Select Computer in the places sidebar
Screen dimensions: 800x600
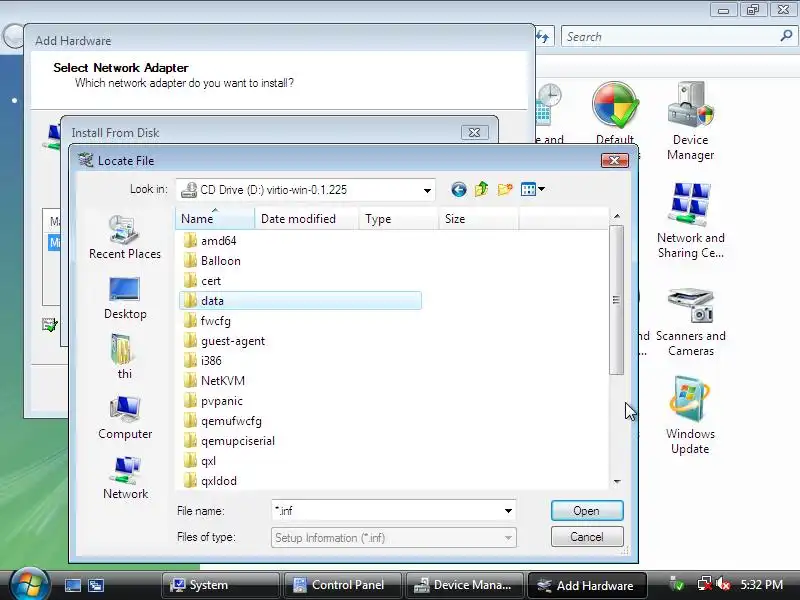coord(124,418)
